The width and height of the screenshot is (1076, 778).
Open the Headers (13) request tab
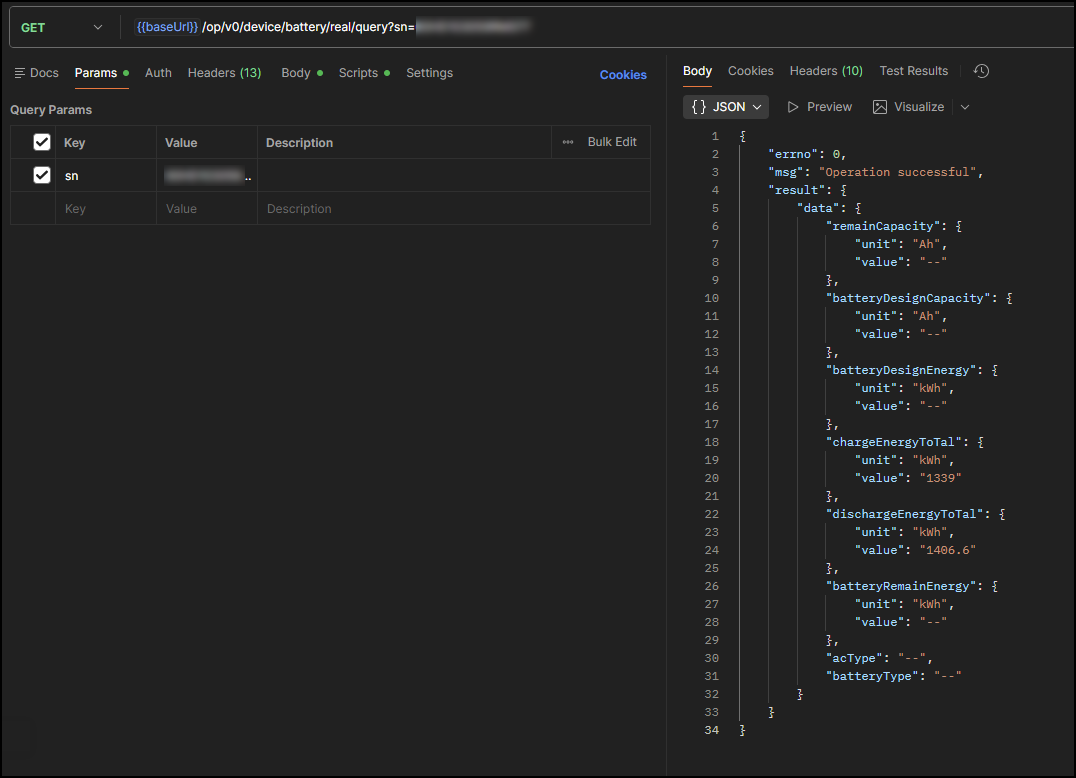pyautogui.click(x=224, y=73)
